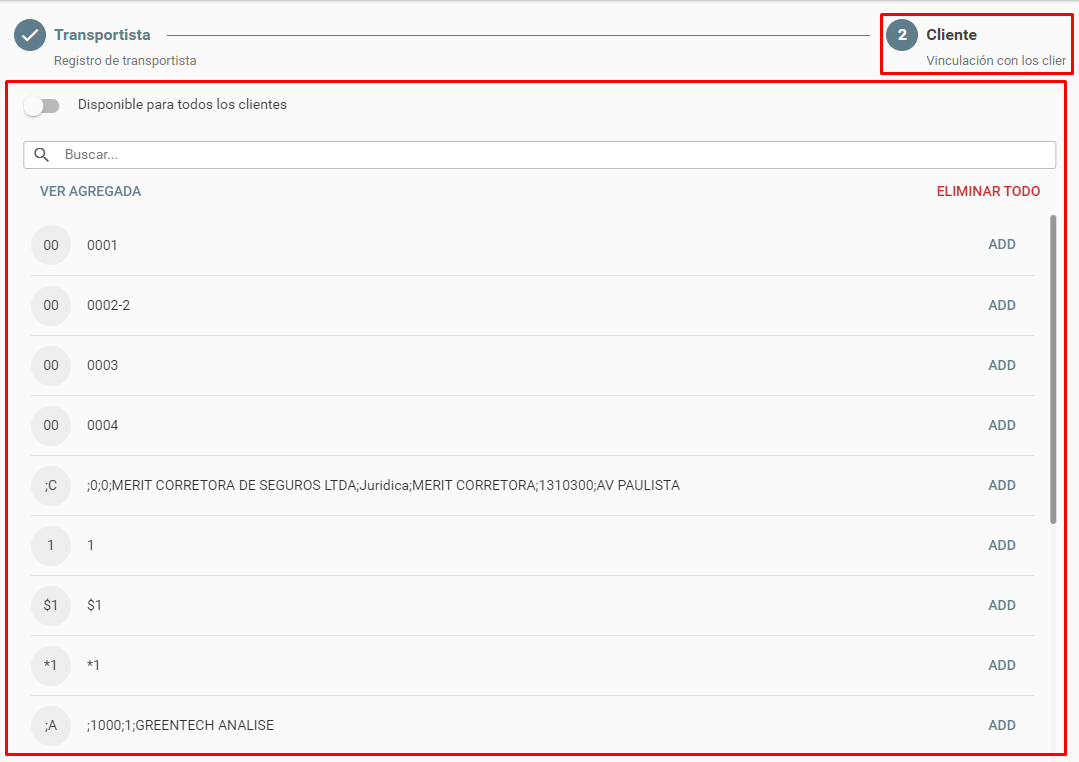1079x762 pixels.
Task: Select the 0003 client name text
Action: coord(102,365)
